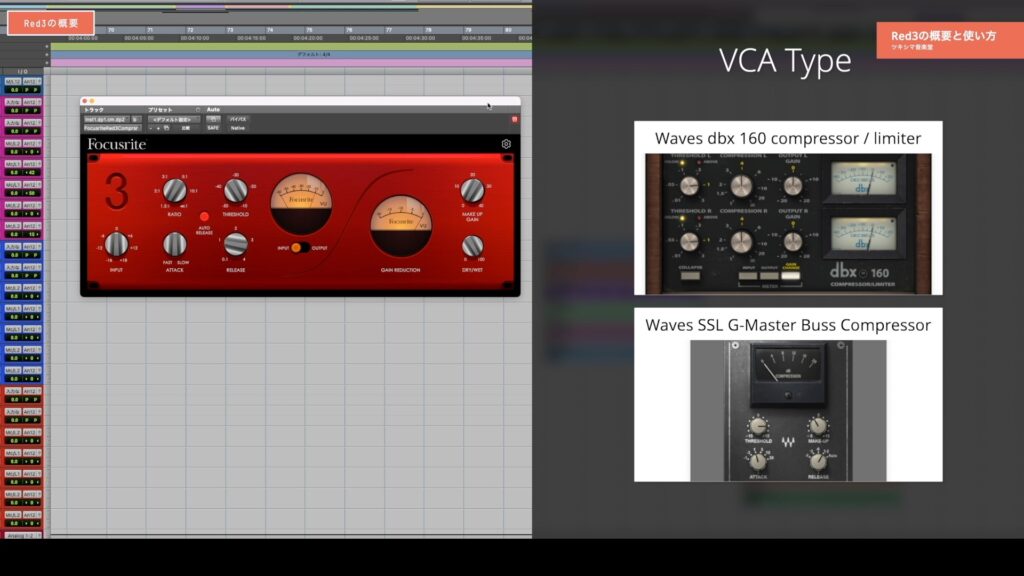The width and height of the screenshot is (1024, 576).
Task: Click the GAIN REDUCTION meter
Action: [x=401, y=226]
